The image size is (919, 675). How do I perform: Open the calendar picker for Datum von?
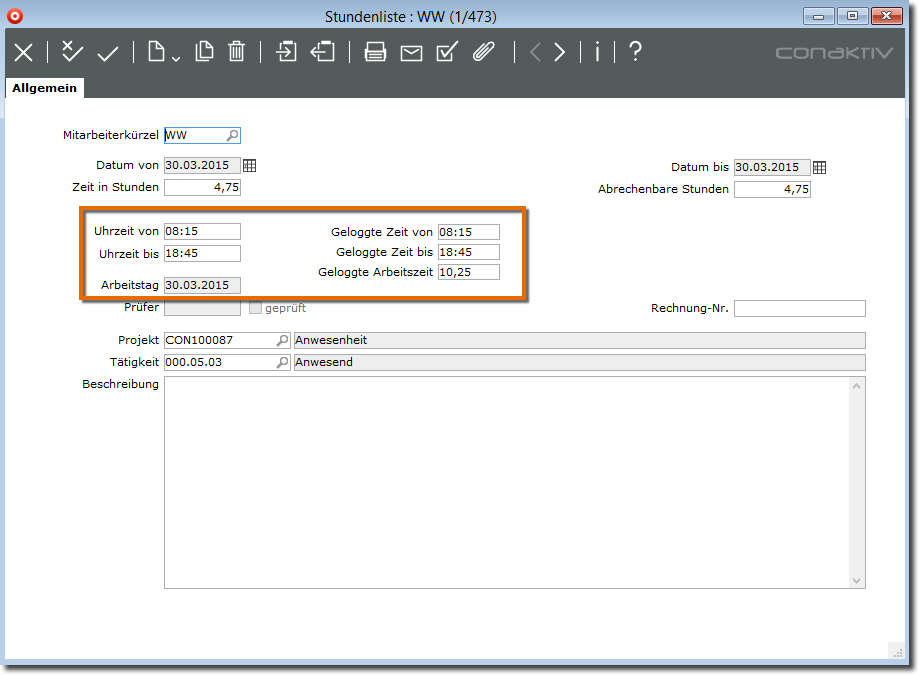tap(250, 166)
